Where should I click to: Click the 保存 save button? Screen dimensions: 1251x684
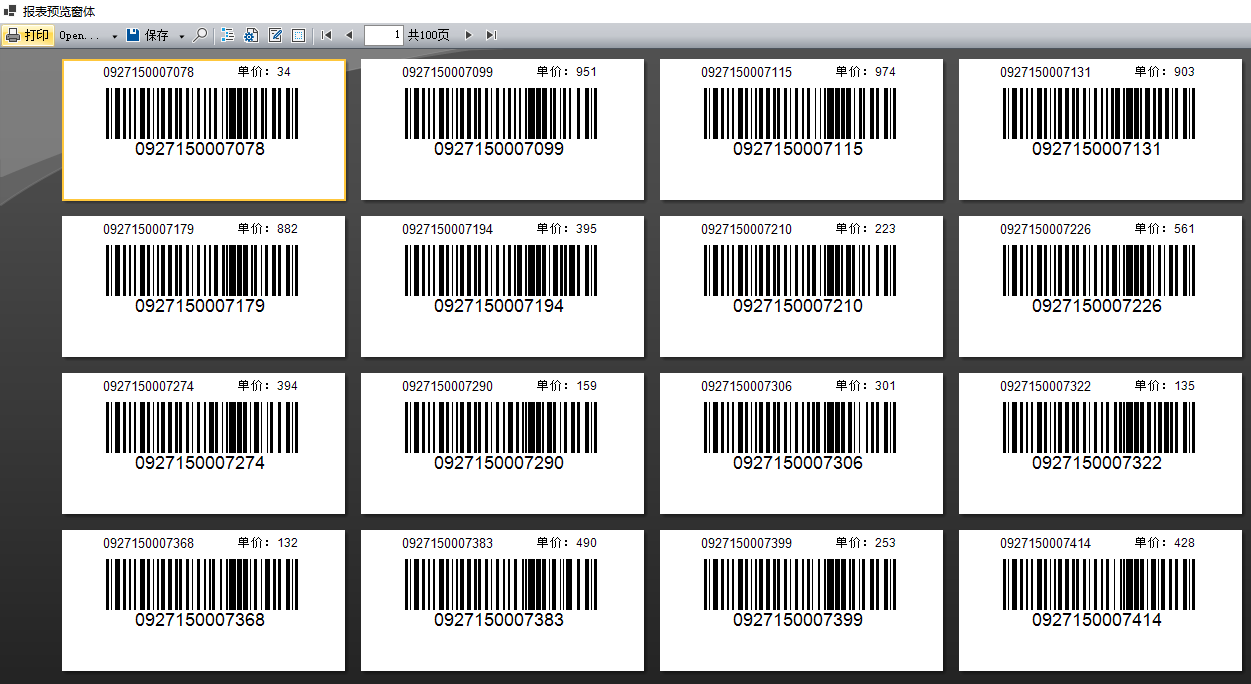[148, 35]
